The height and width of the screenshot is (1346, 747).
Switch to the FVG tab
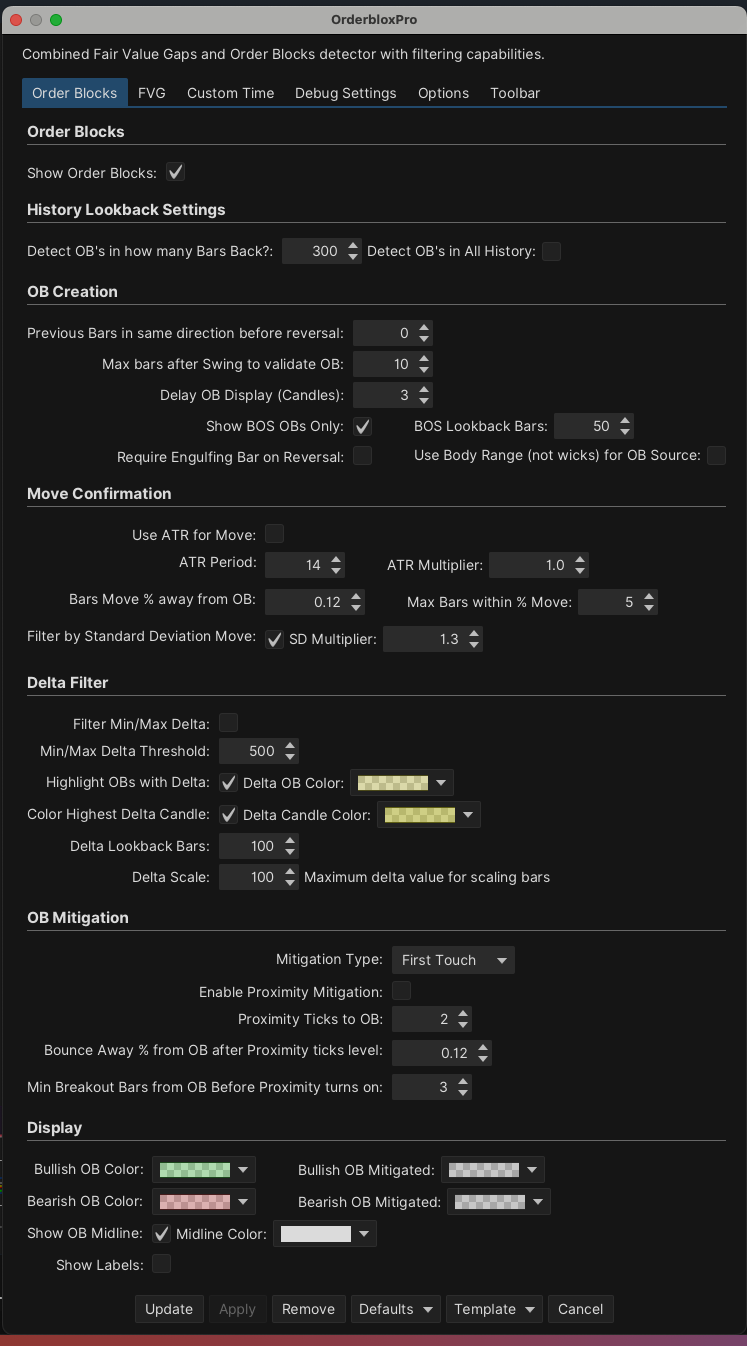(152, 93)
